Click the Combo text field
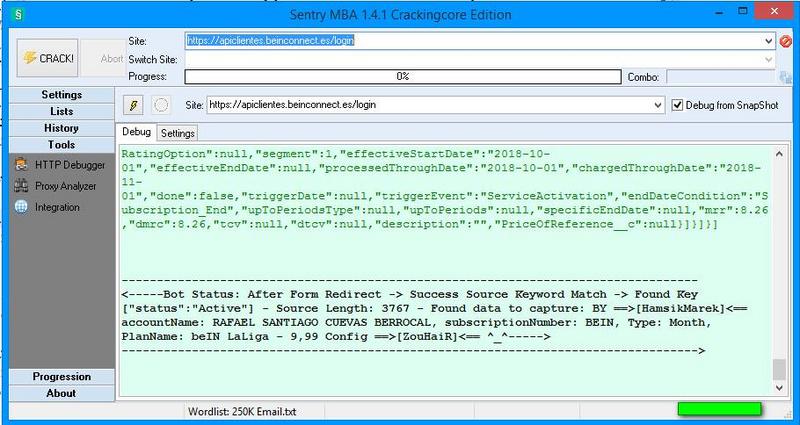 click(721, 77)
